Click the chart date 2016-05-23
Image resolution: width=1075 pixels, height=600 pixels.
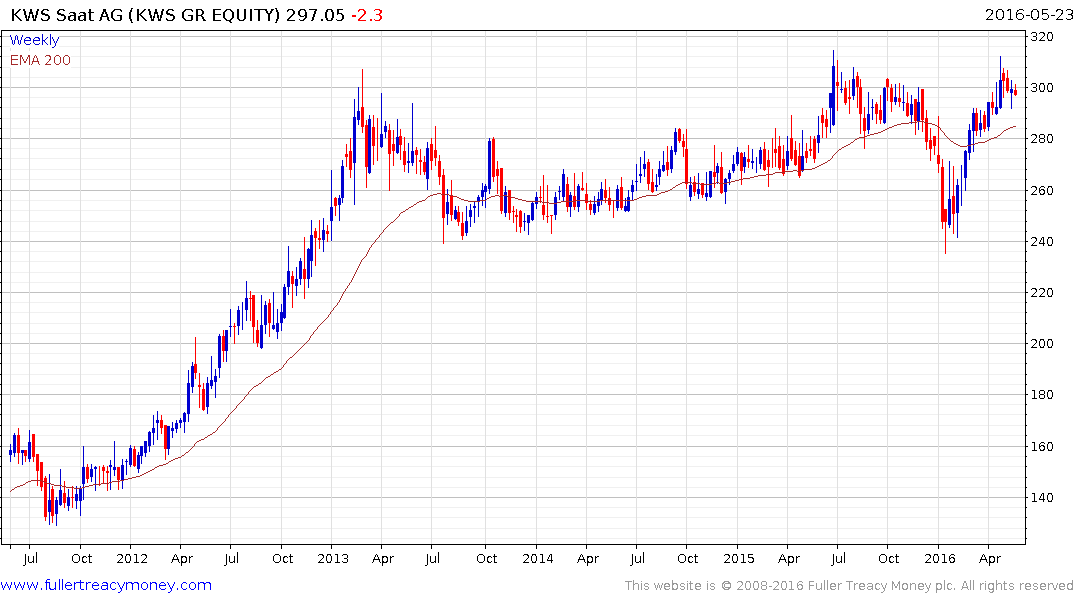1029,15
